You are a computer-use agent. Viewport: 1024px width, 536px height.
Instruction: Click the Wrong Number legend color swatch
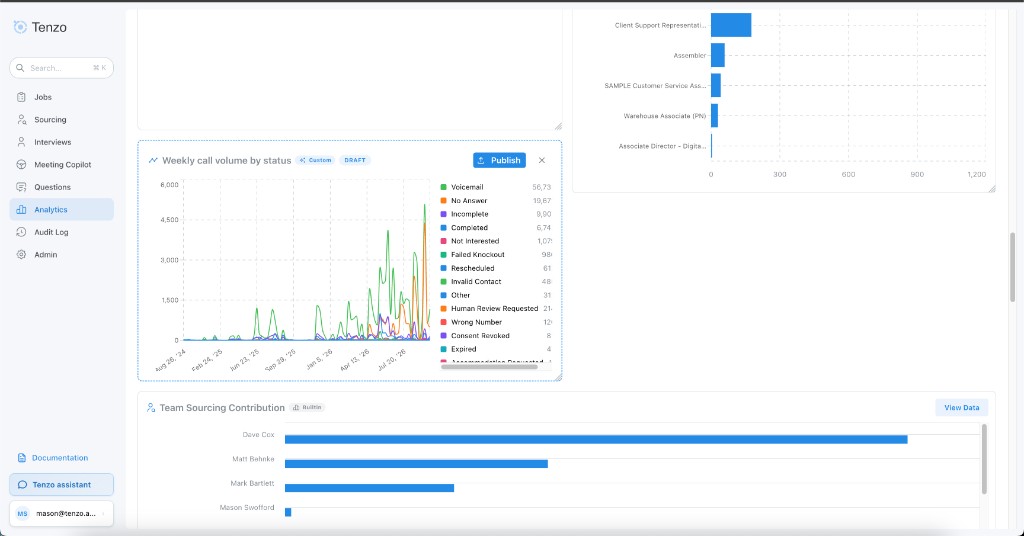[x=443, y=323]
